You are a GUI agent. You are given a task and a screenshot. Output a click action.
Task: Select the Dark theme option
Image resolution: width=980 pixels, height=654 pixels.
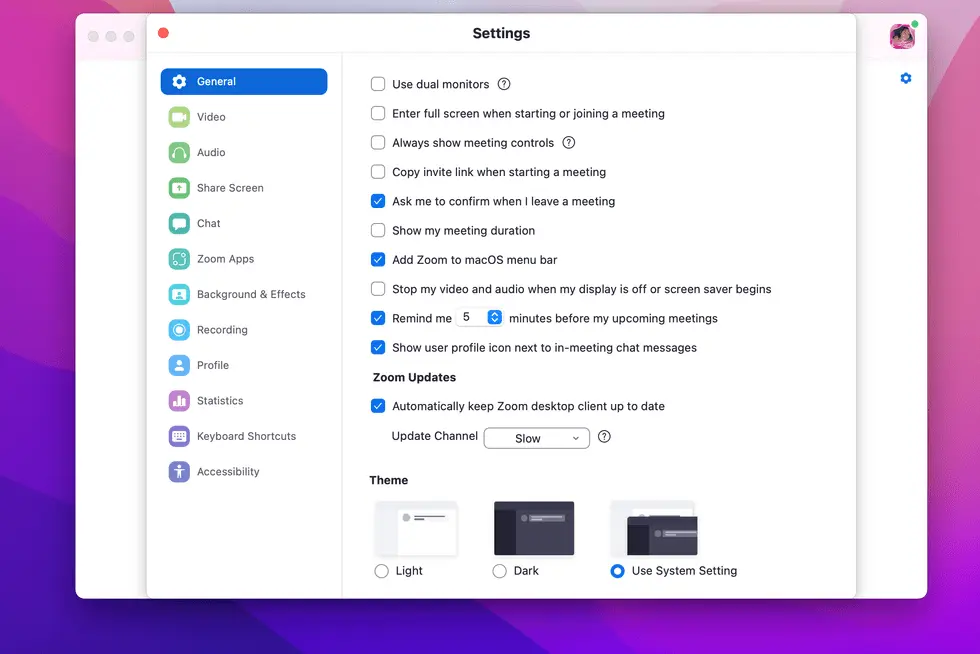498,571
